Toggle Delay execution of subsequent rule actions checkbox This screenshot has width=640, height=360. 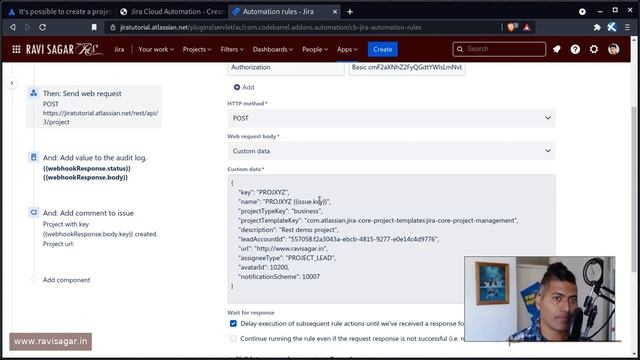point(233,323)
